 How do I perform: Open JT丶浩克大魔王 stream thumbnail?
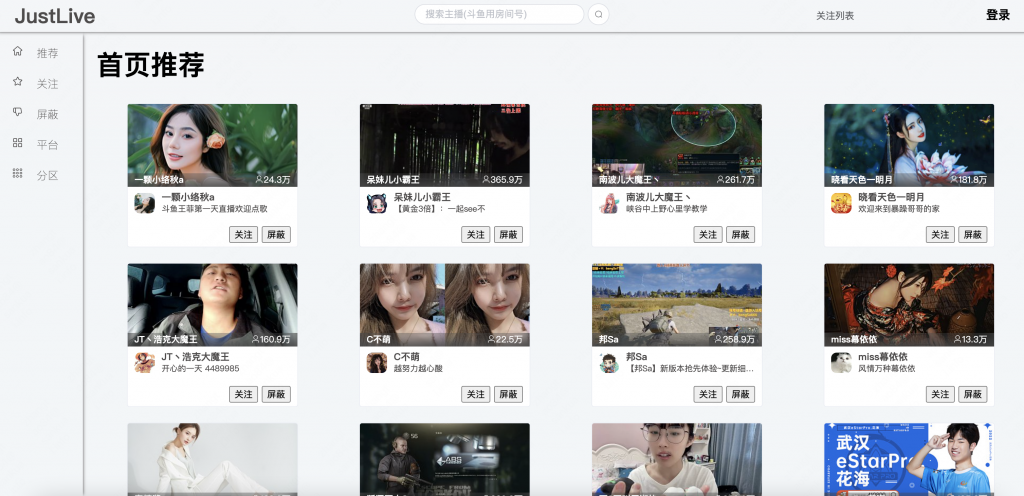(212, 305)
